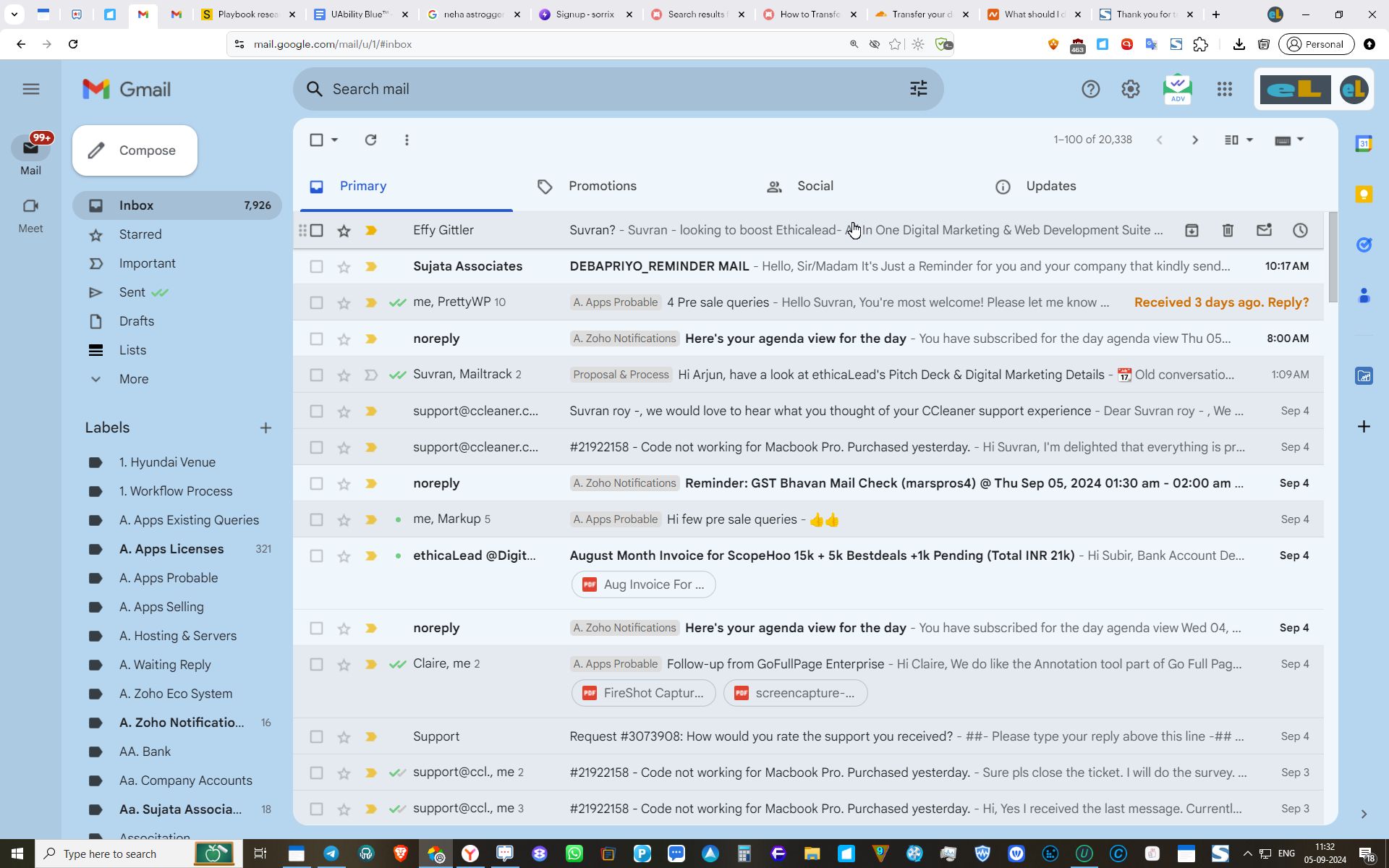Archive the Effy Gittler email
This screenshot has height=868, width=1389.
point(1192,230)
